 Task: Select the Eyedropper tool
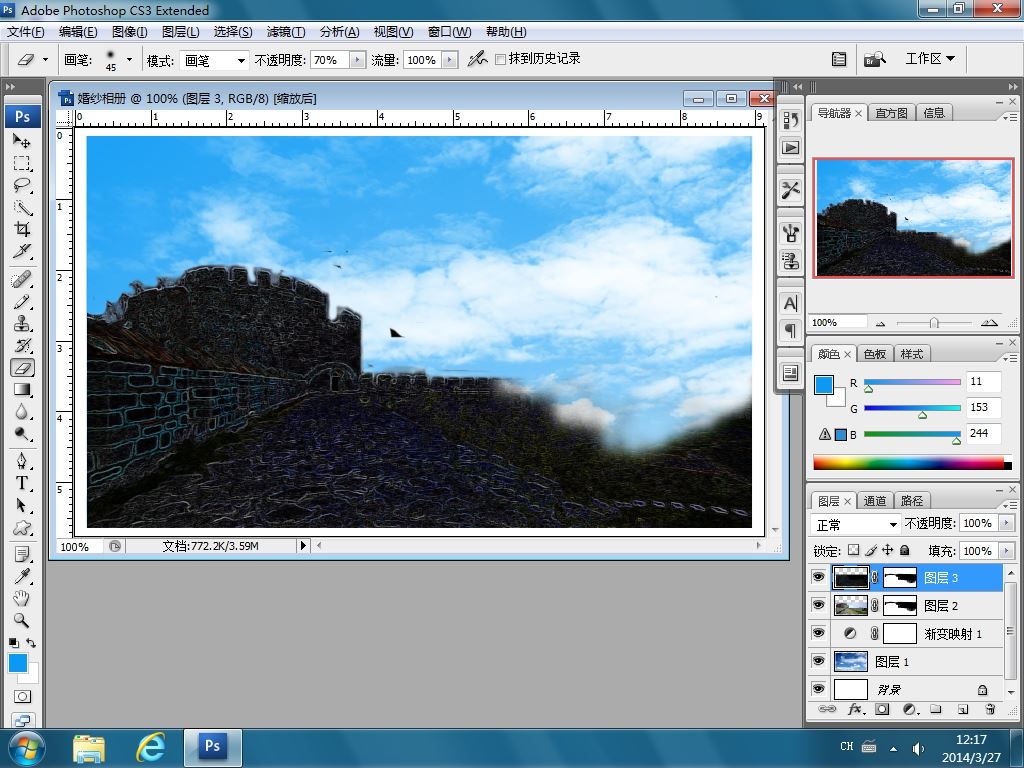22,577
